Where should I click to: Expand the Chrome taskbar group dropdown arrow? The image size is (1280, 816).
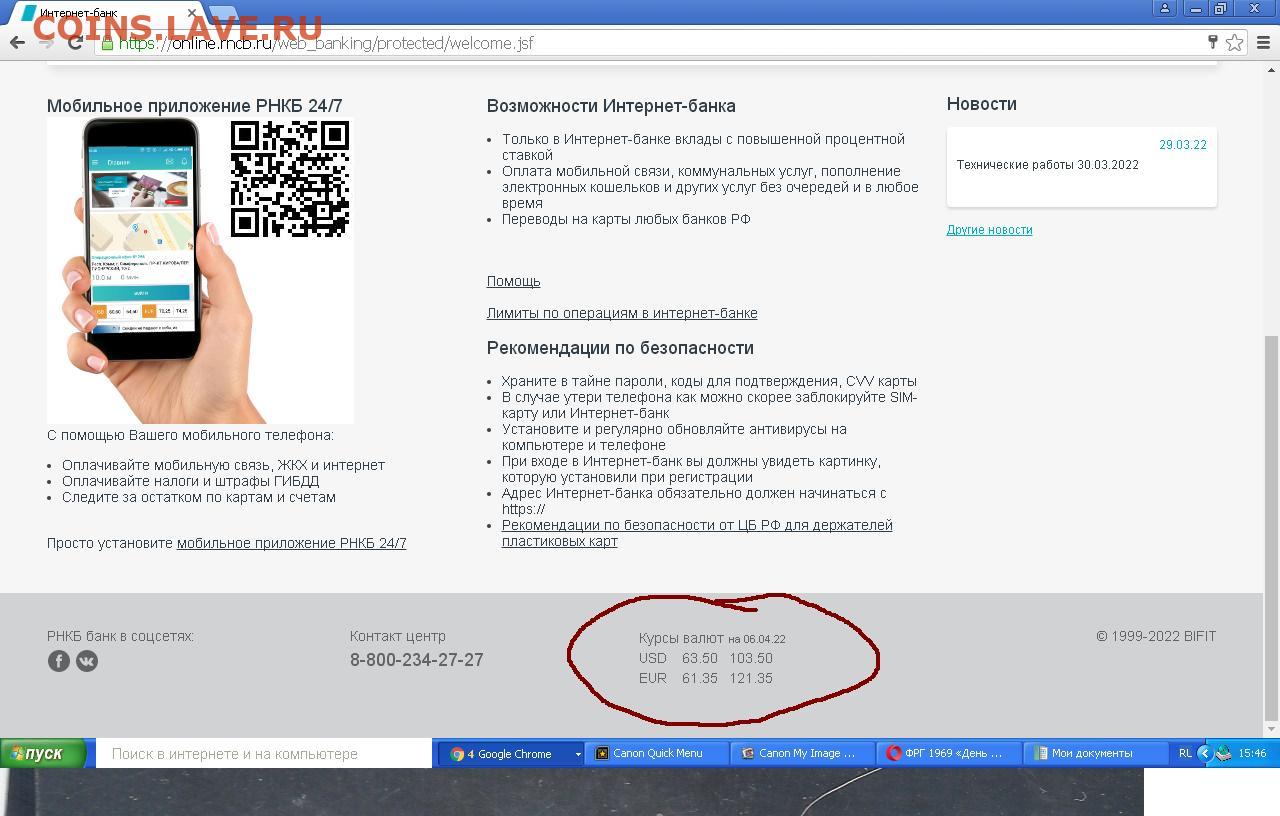point(577,754)
